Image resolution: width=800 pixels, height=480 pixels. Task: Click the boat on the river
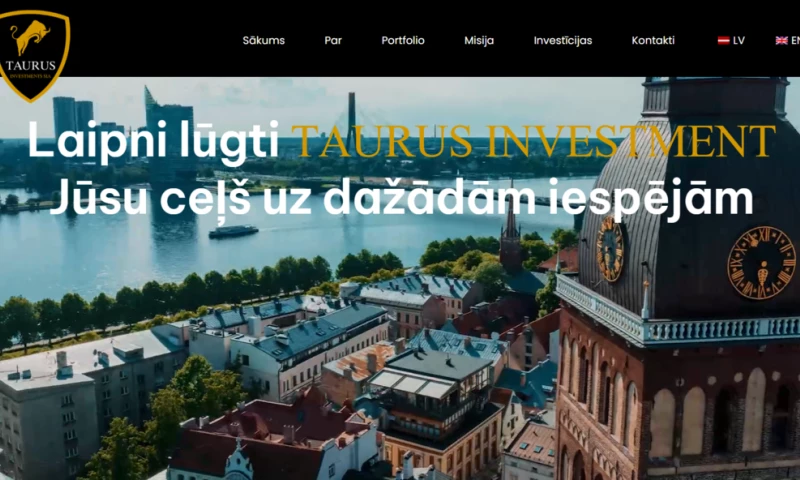(x=233, y=231)
